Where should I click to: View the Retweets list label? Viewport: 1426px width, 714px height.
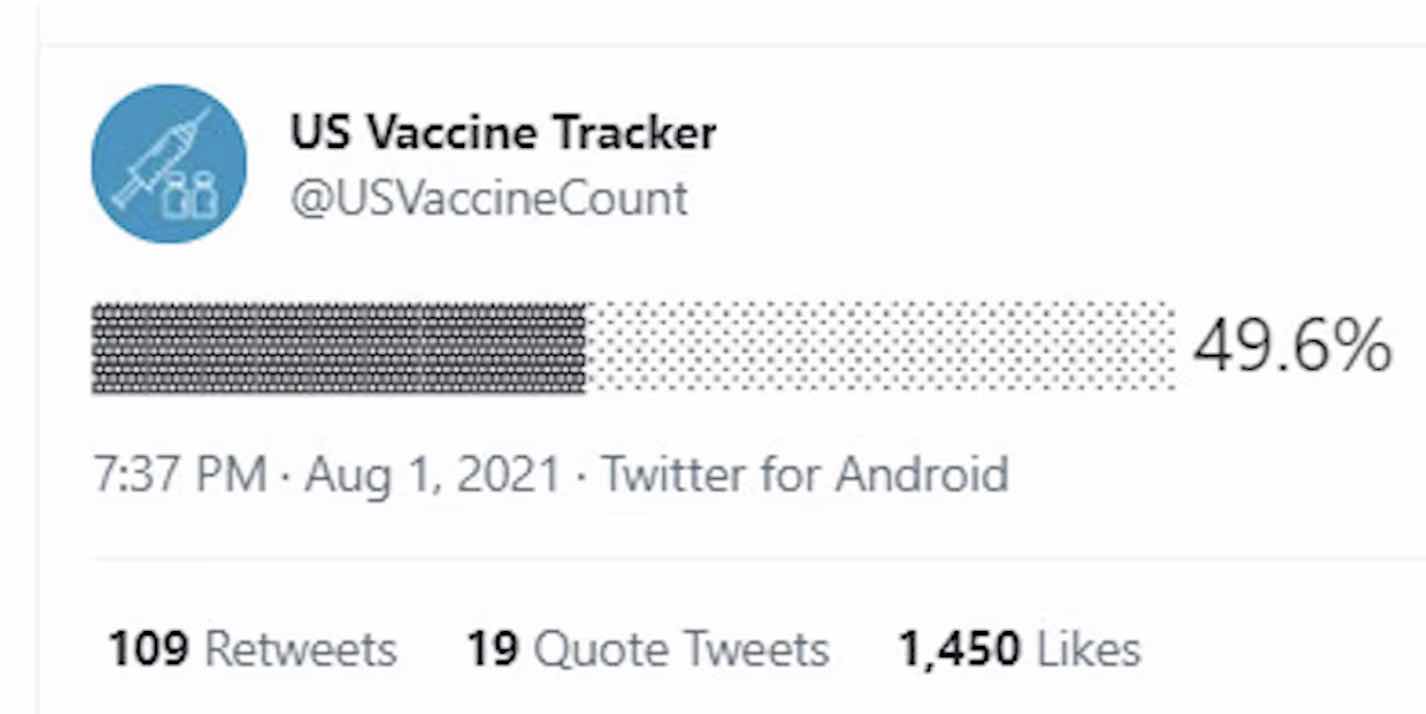tap(301, 650)
